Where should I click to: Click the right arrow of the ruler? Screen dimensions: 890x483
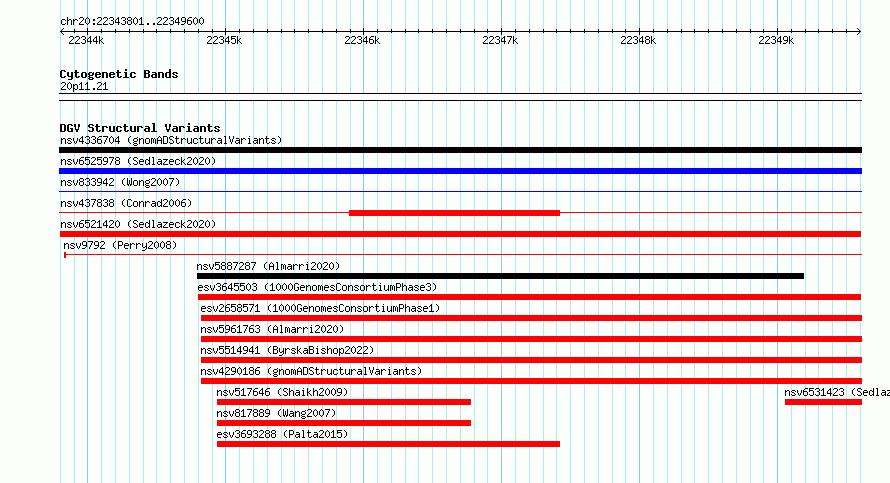coord(859,32)
